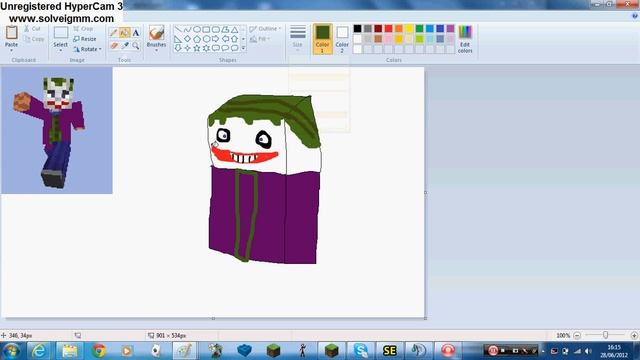Open Internet Explorer from taskbar
The image size is (640, 360).
(x=39, y=351)
